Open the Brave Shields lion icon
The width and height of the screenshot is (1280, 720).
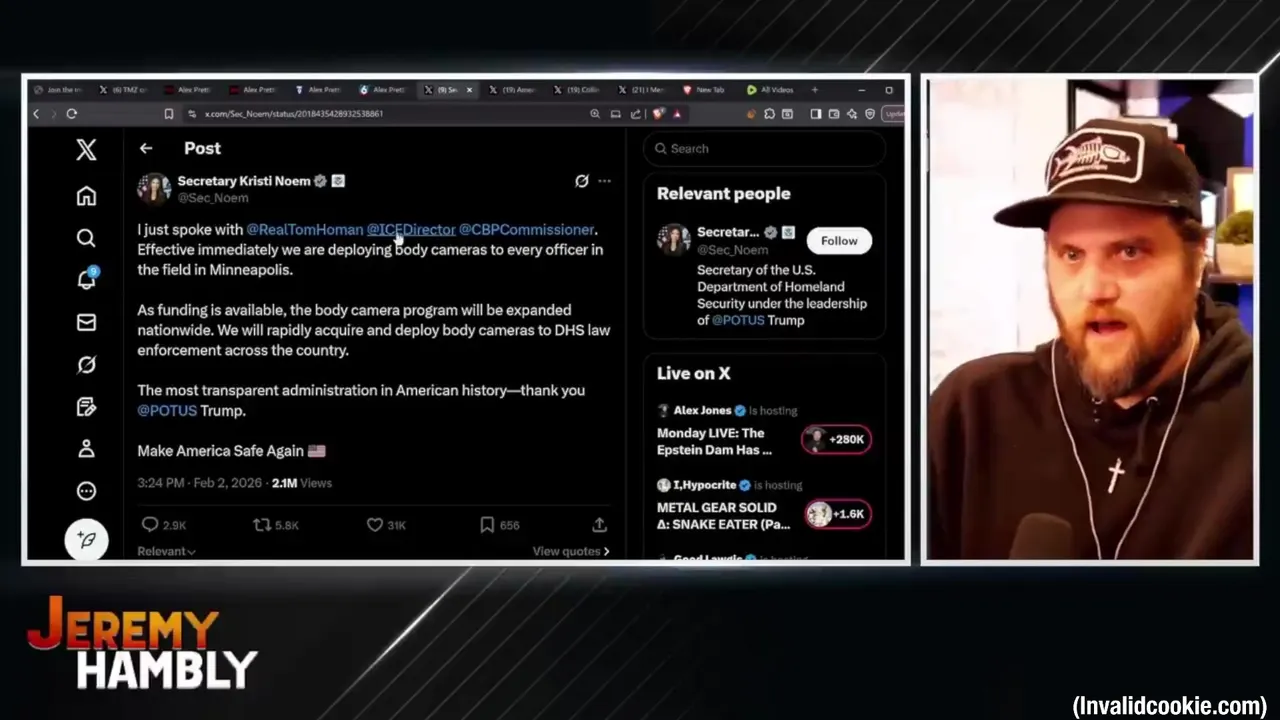658,114
